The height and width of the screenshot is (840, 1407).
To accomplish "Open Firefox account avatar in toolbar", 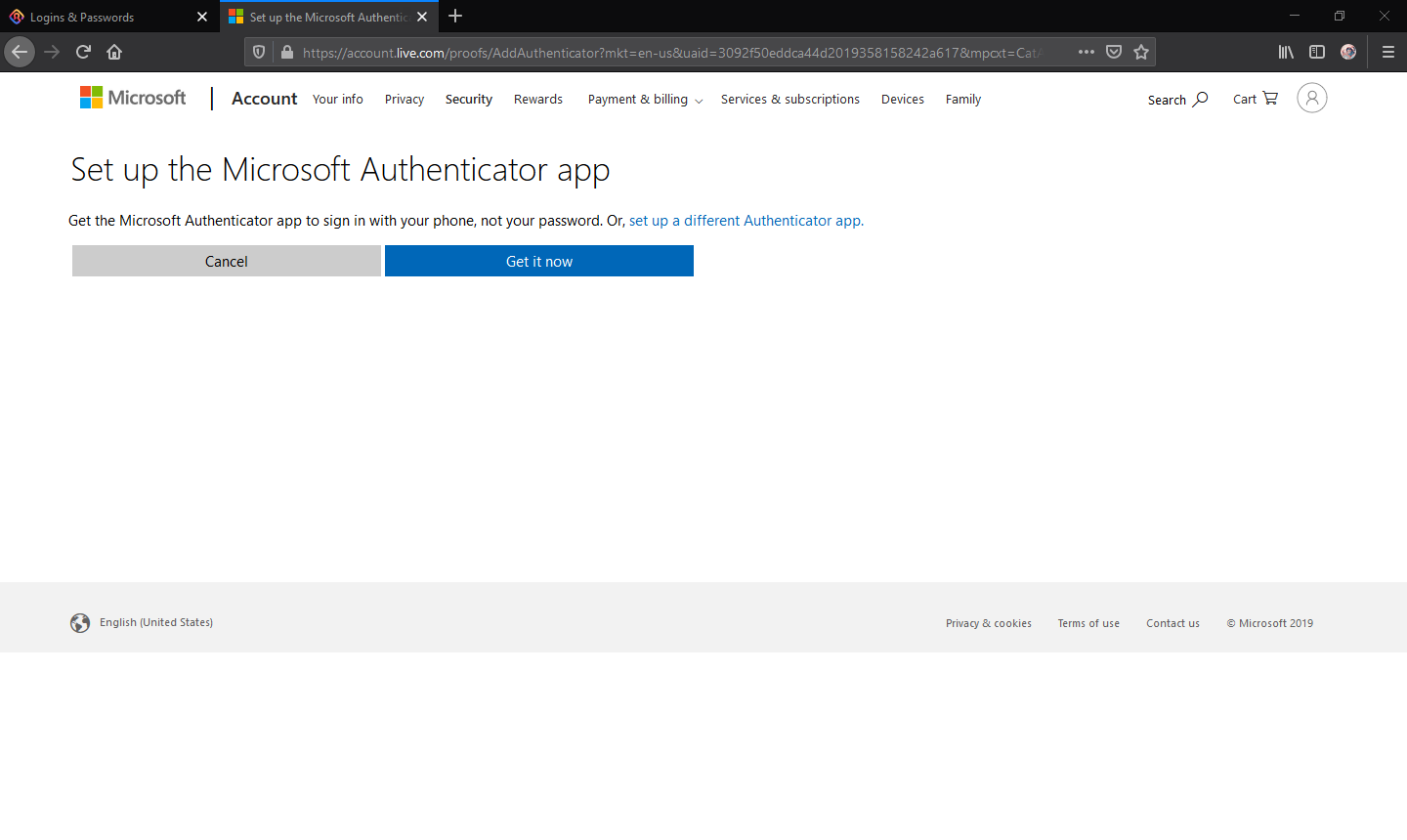I will (1348, 52).
